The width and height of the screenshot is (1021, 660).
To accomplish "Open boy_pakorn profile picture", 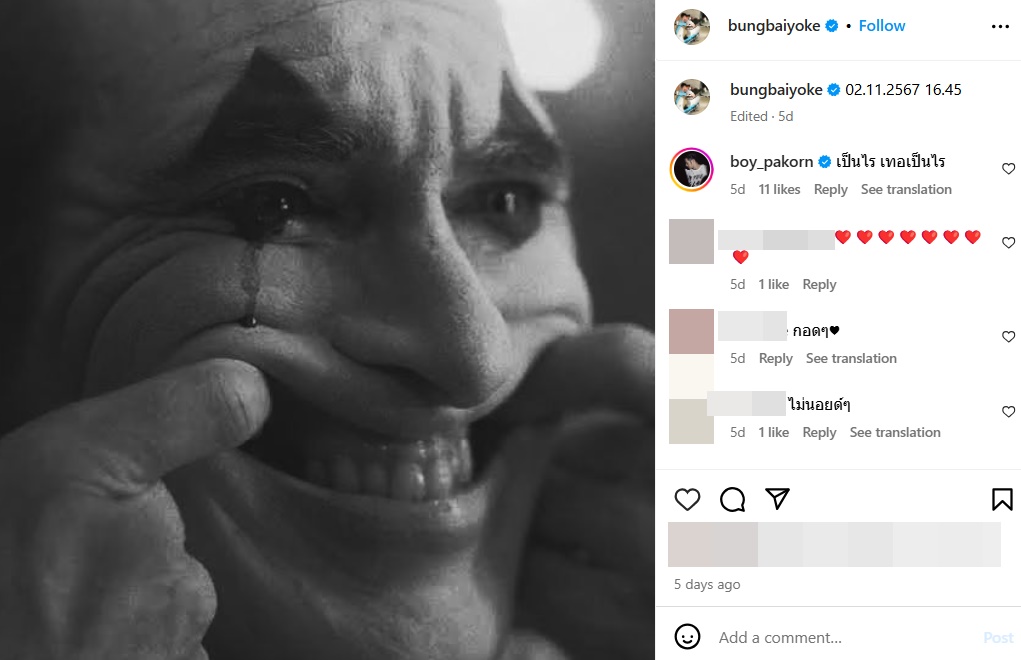I will [691, 169].
